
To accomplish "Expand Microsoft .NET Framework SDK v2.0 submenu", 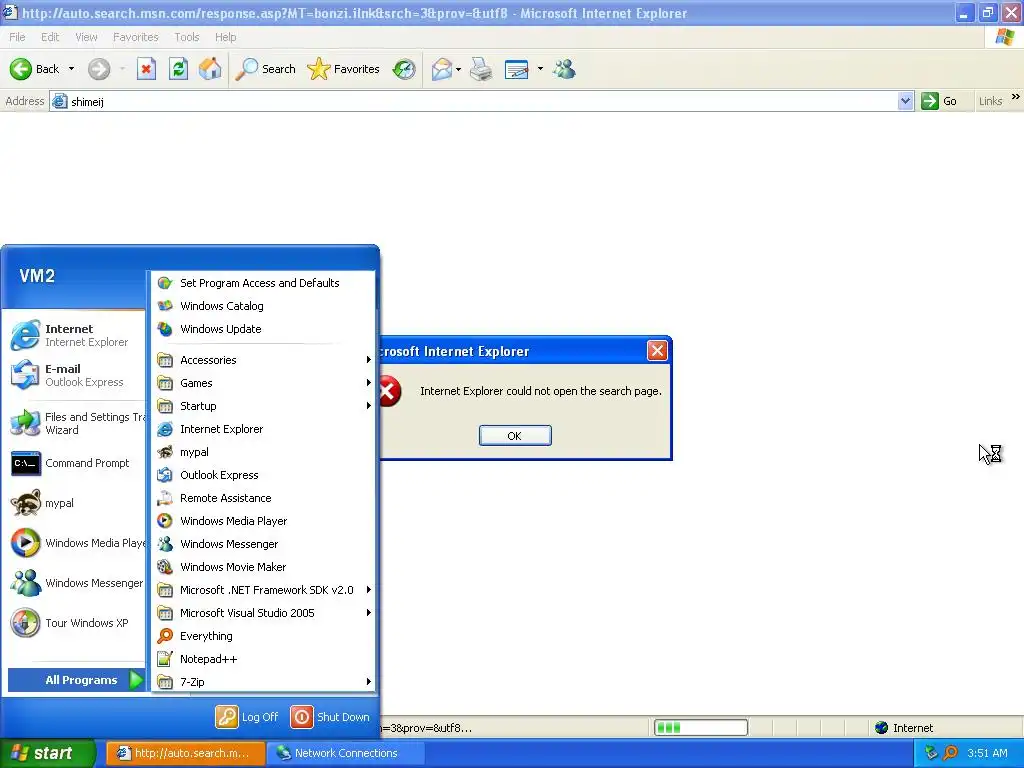I will [x=263, y=590].
